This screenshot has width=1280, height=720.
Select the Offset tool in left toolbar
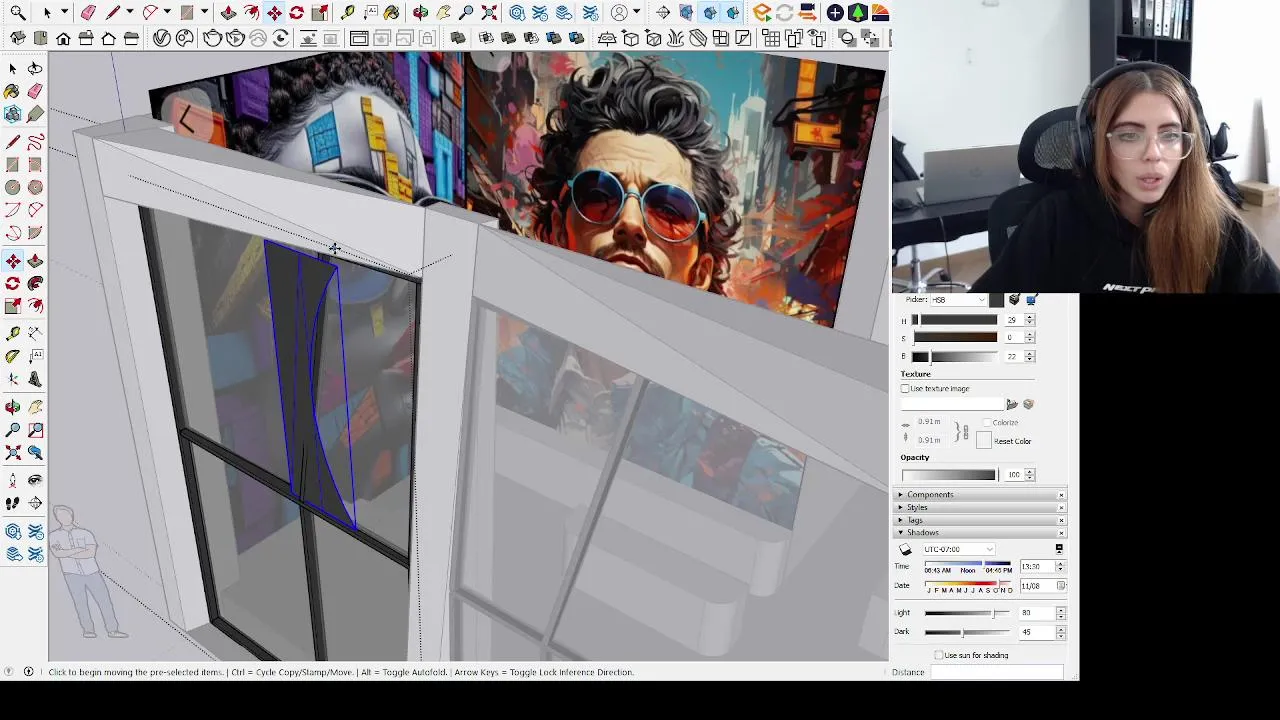pyautogui.click(x=35, y=306)
